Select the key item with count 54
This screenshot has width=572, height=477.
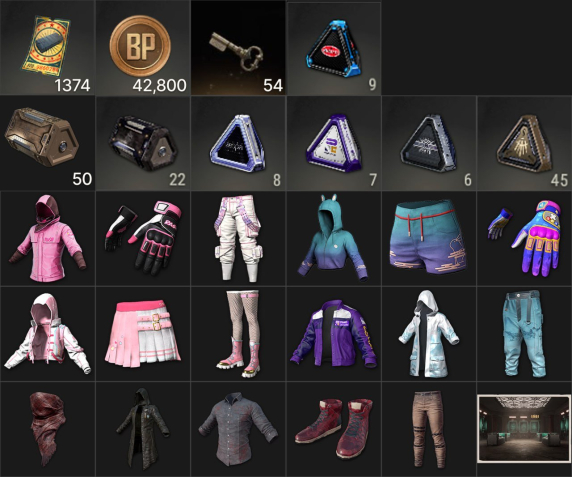pyautogui.click(x=238, y=48)
